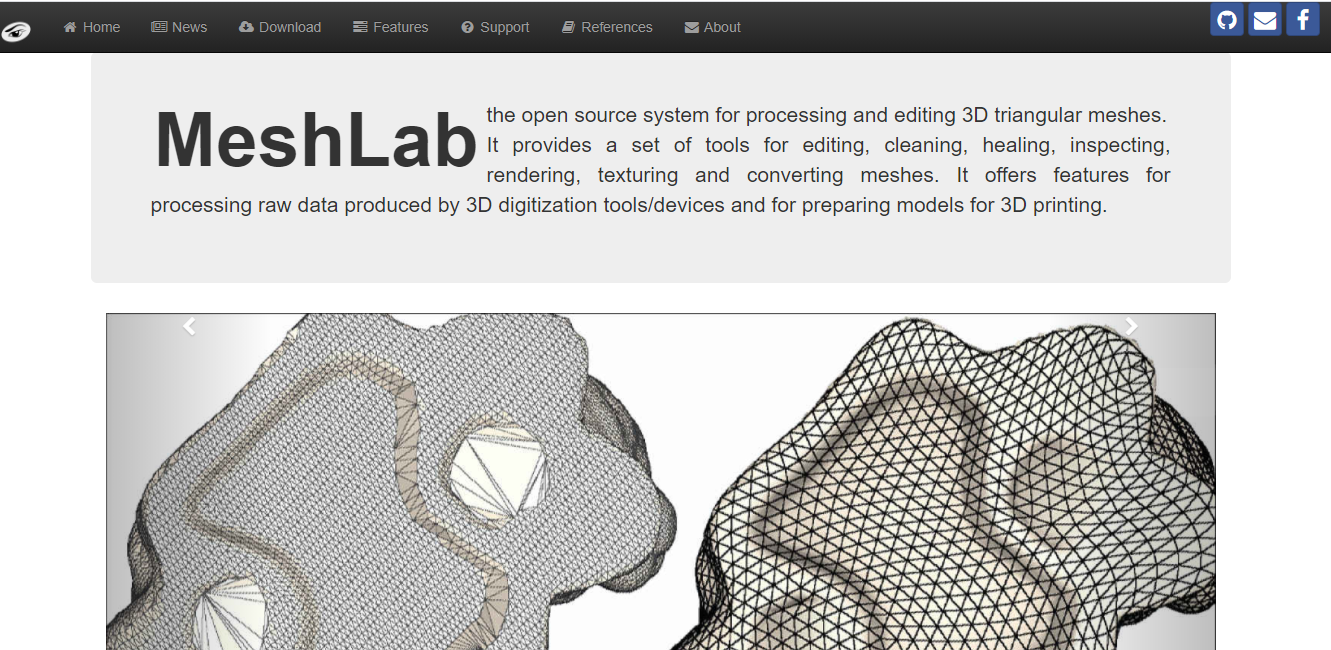Click the MeshLab heading text

[x=316, y=140]
